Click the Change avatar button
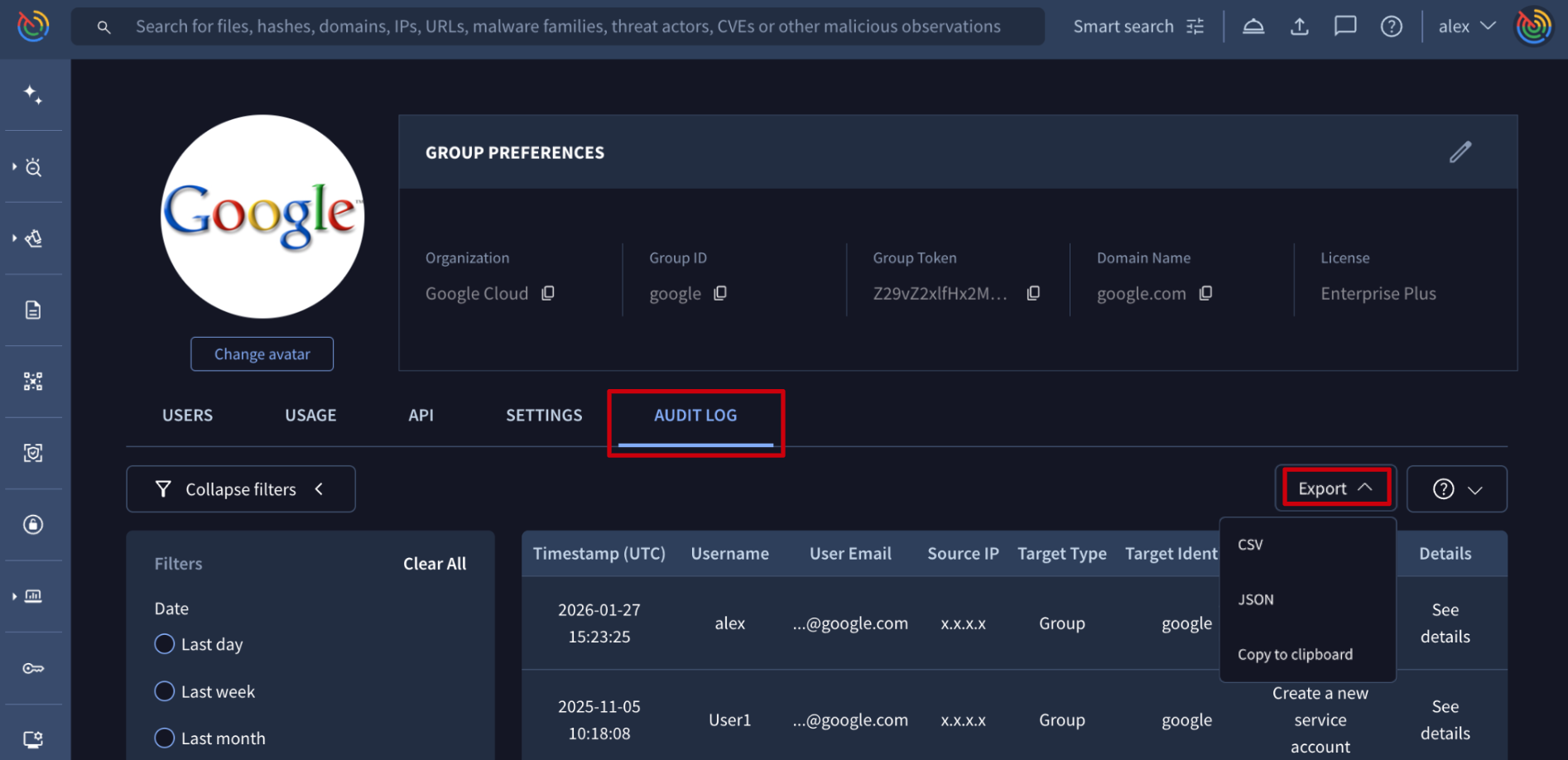1568x760 pixels. click(x=262, y=354)
